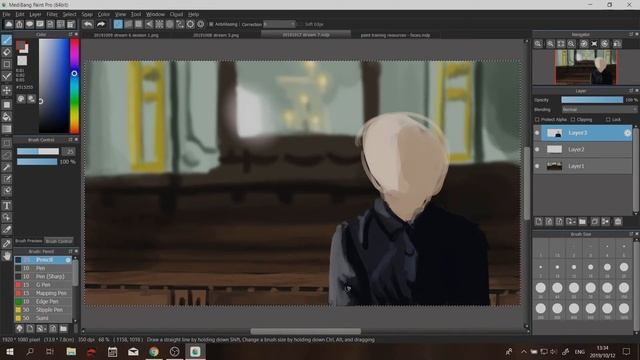Click the canvas horizontal scrollbar
Image resolution: width=640 pixels, height=360 pixels.
[305, 331]
